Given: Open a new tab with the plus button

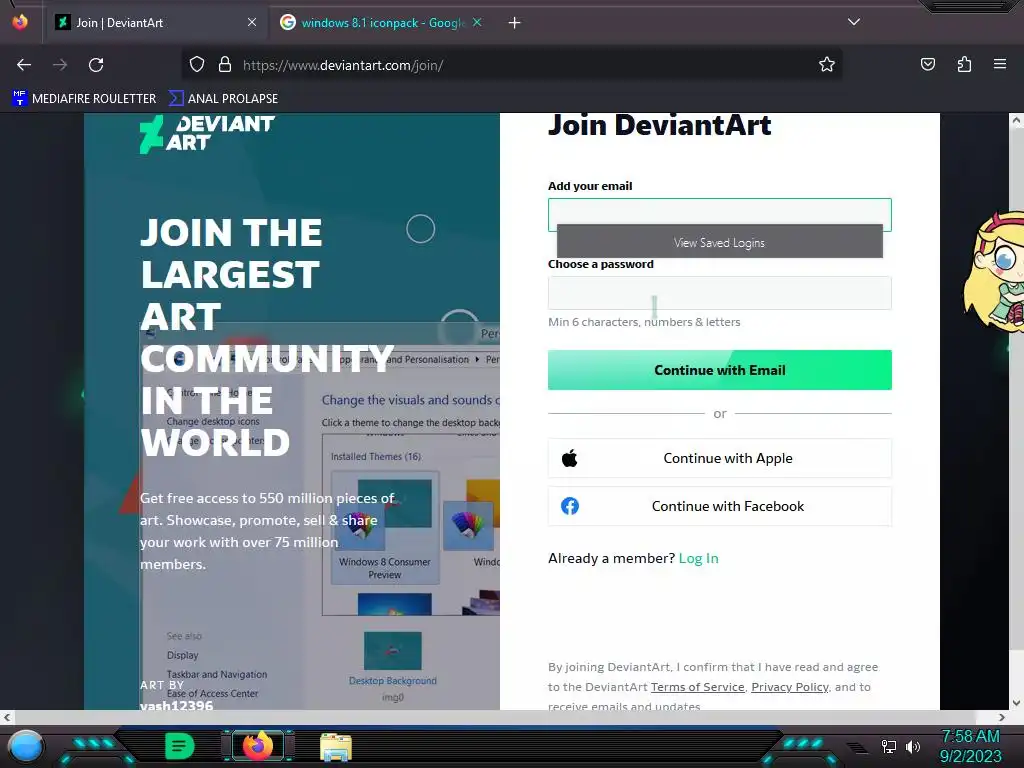Looking at the screenshot, I should pyautogui.click(x=515, y=23).
